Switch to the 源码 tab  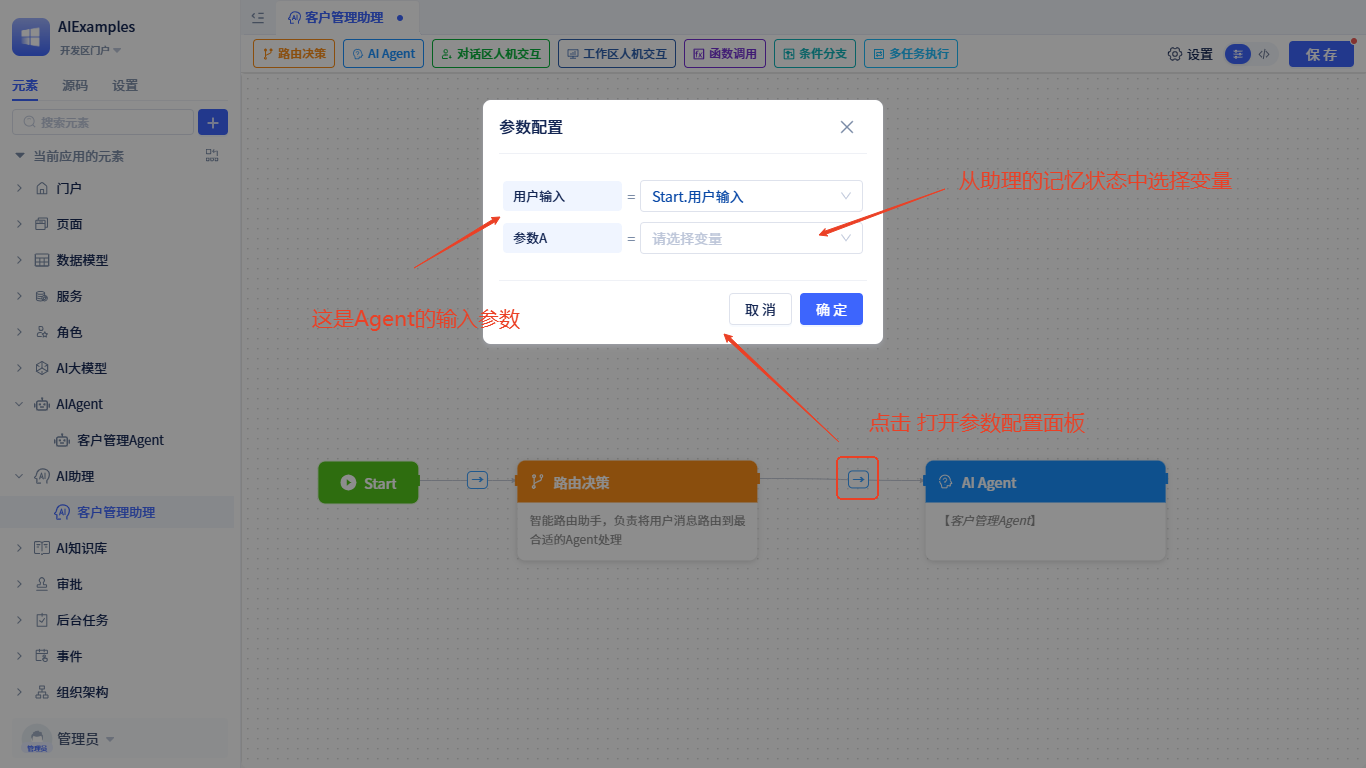pyautogui.click(x=75, y=86)
